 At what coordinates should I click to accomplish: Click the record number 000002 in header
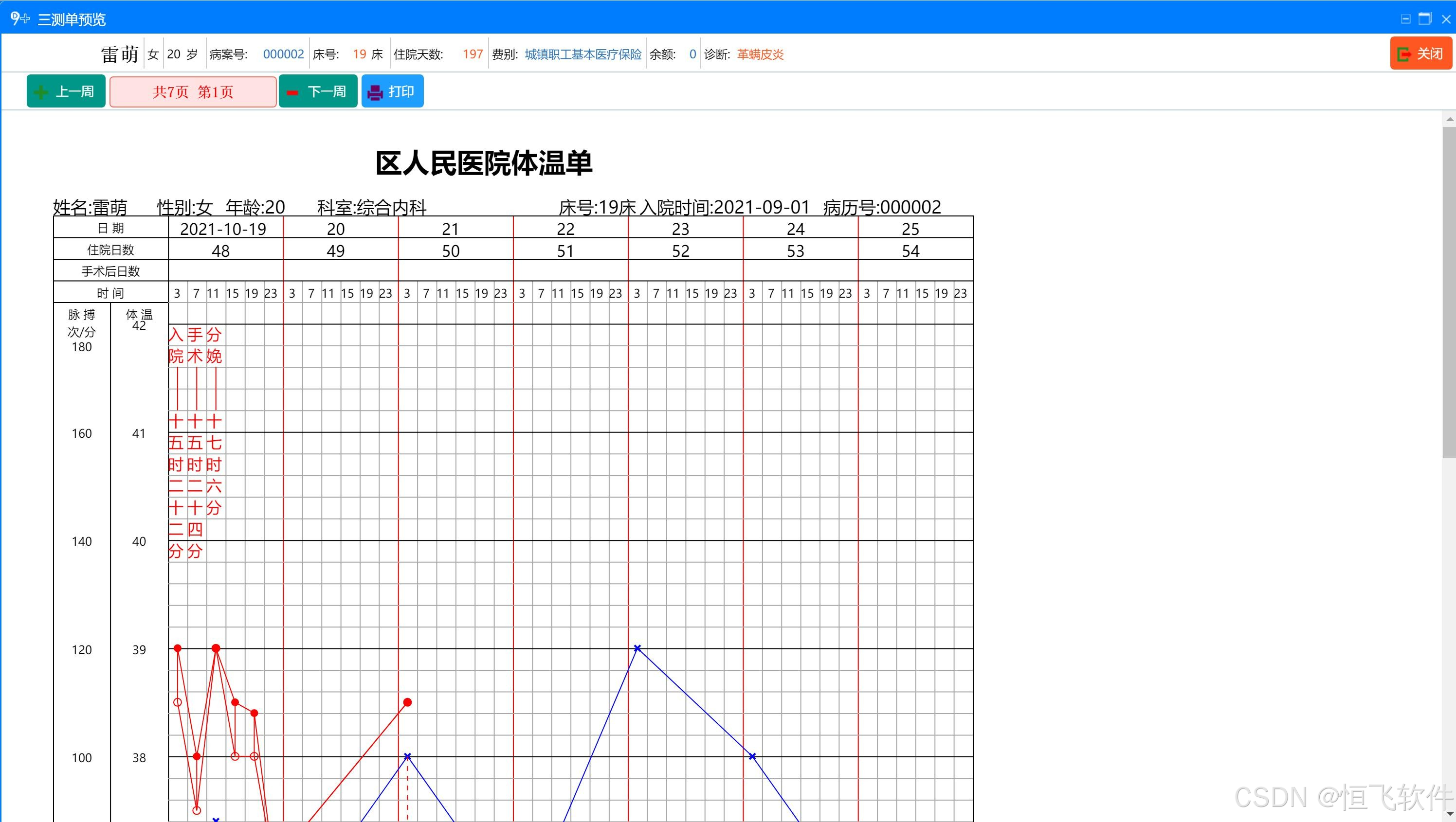pyautogui.click(x=283, y=54)
